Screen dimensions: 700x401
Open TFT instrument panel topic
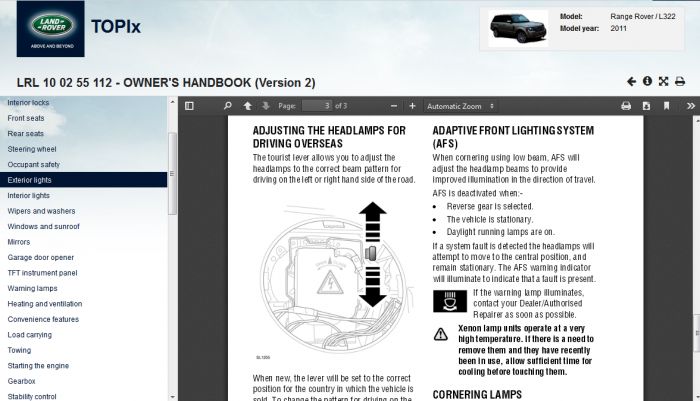(42, 273)
